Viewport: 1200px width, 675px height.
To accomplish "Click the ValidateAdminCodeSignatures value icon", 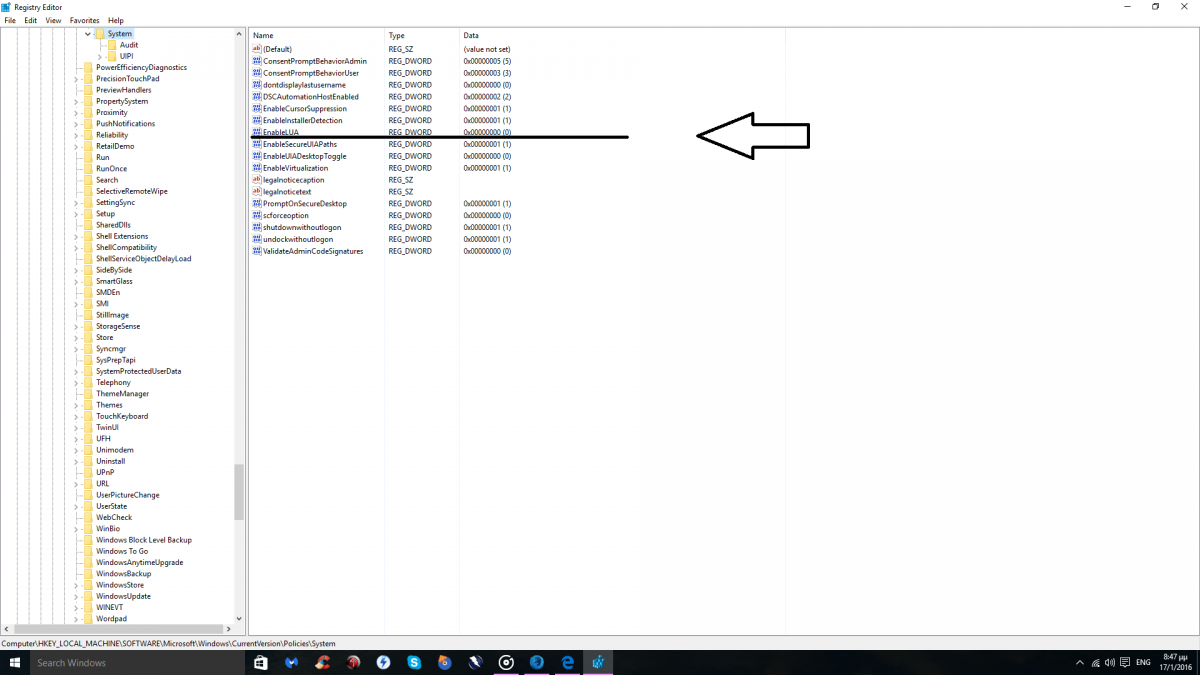I will (257, 251).
